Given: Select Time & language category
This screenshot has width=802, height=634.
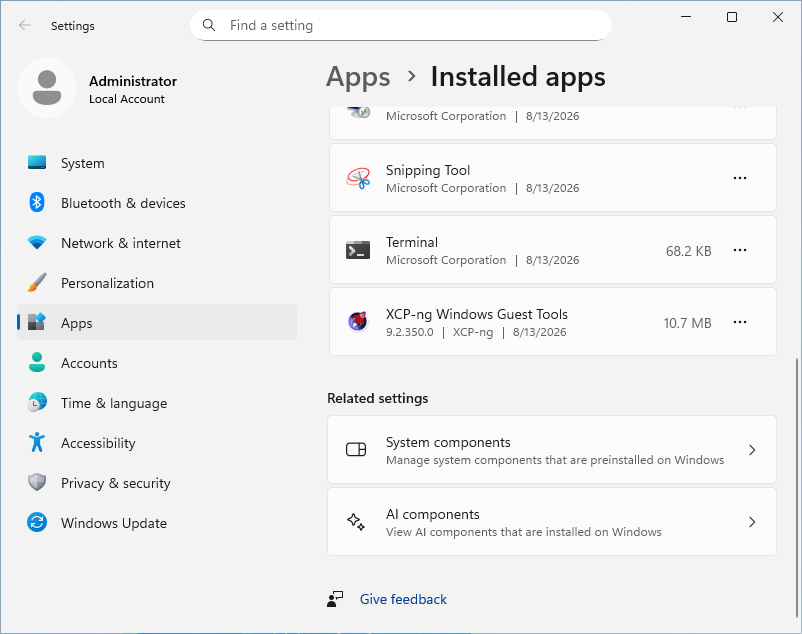Looking at the screenshot, I should (157, 403).
